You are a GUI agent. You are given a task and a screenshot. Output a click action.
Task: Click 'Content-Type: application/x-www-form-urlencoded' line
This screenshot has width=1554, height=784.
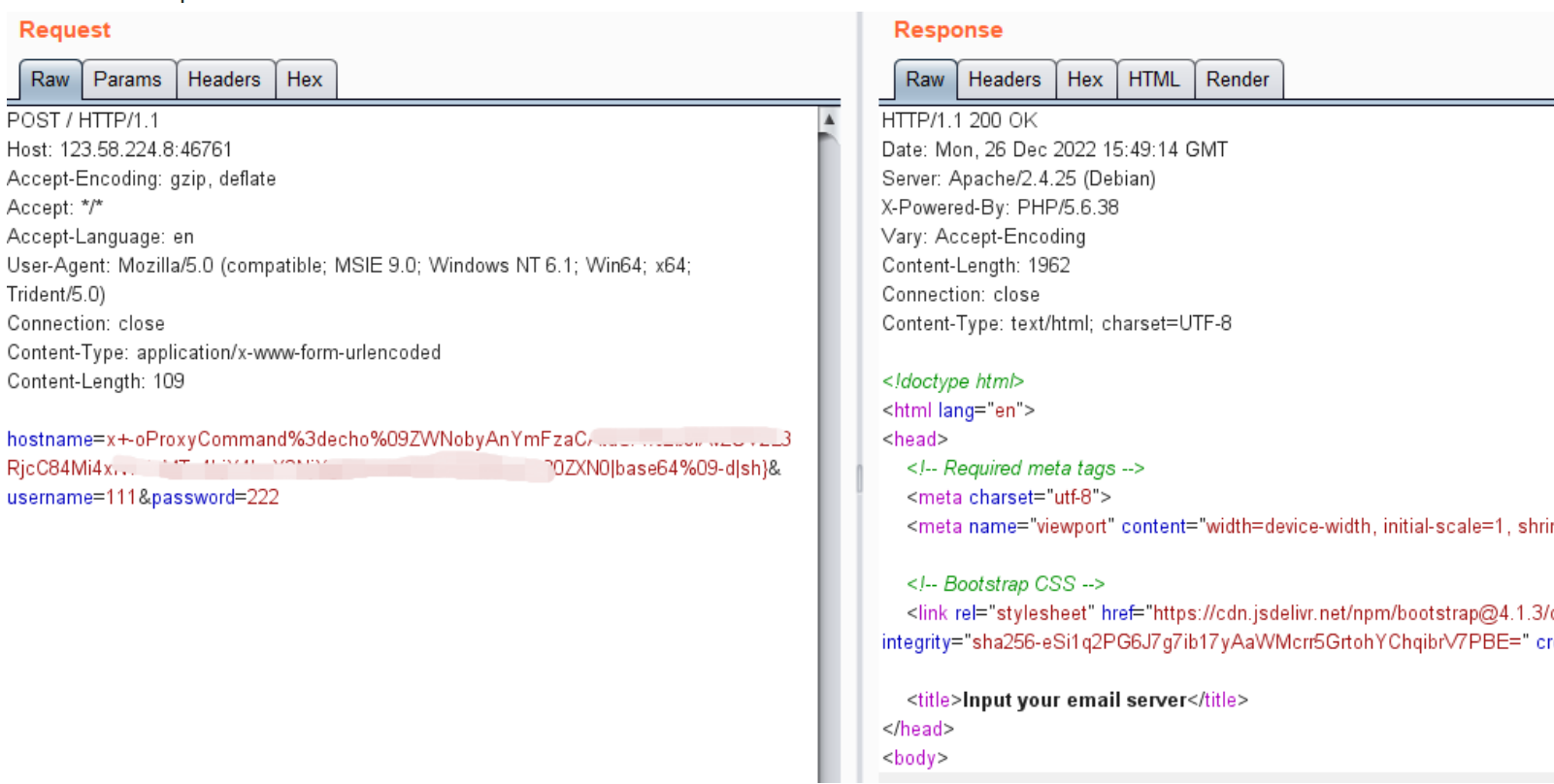224,353
